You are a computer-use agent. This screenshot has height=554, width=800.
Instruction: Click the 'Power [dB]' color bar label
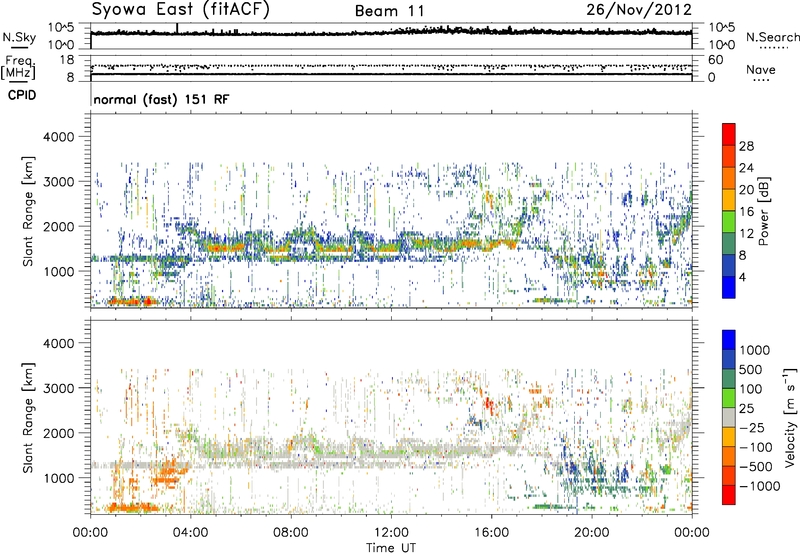pos(763,211)
